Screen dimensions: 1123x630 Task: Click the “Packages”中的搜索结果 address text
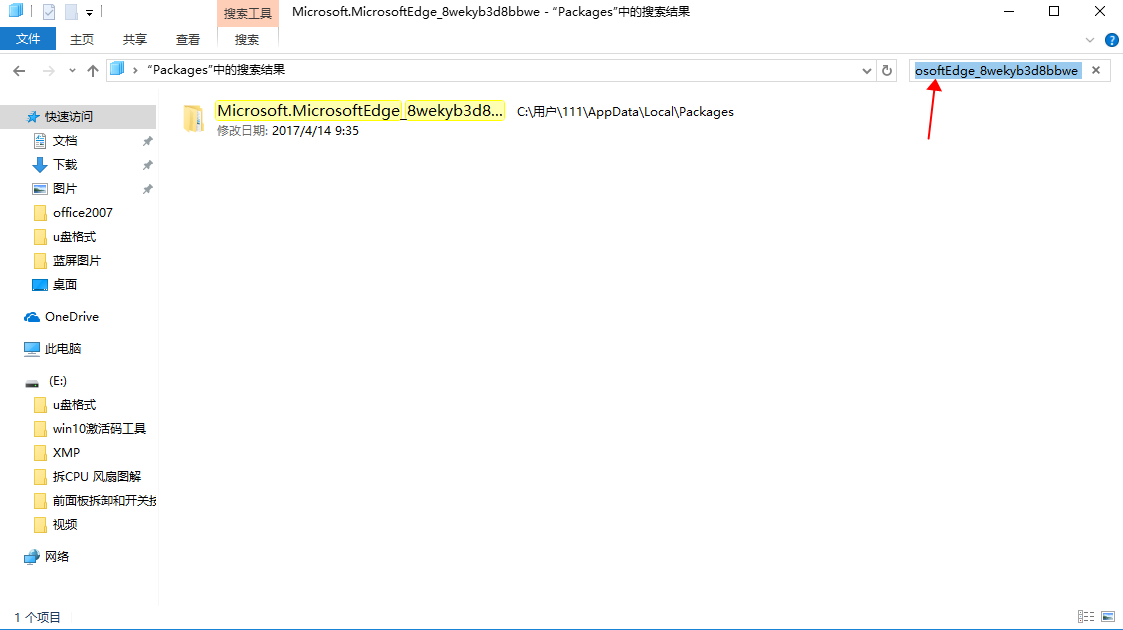click(216, 69)
